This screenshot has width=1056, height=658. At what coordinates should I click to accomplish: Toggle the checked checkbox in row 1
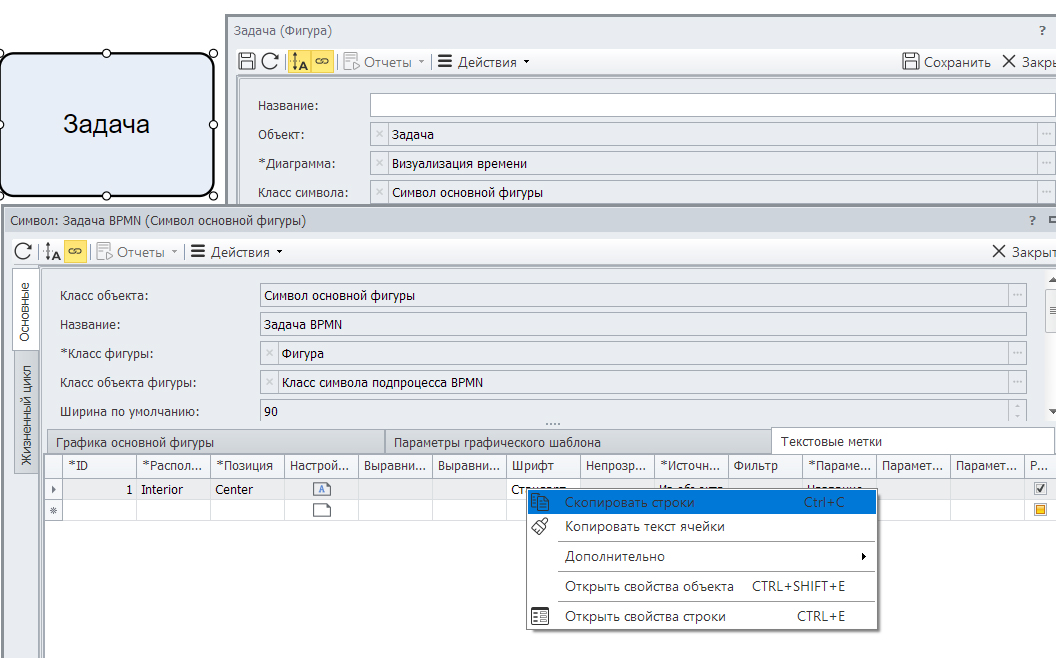[x=1040, y=489]
